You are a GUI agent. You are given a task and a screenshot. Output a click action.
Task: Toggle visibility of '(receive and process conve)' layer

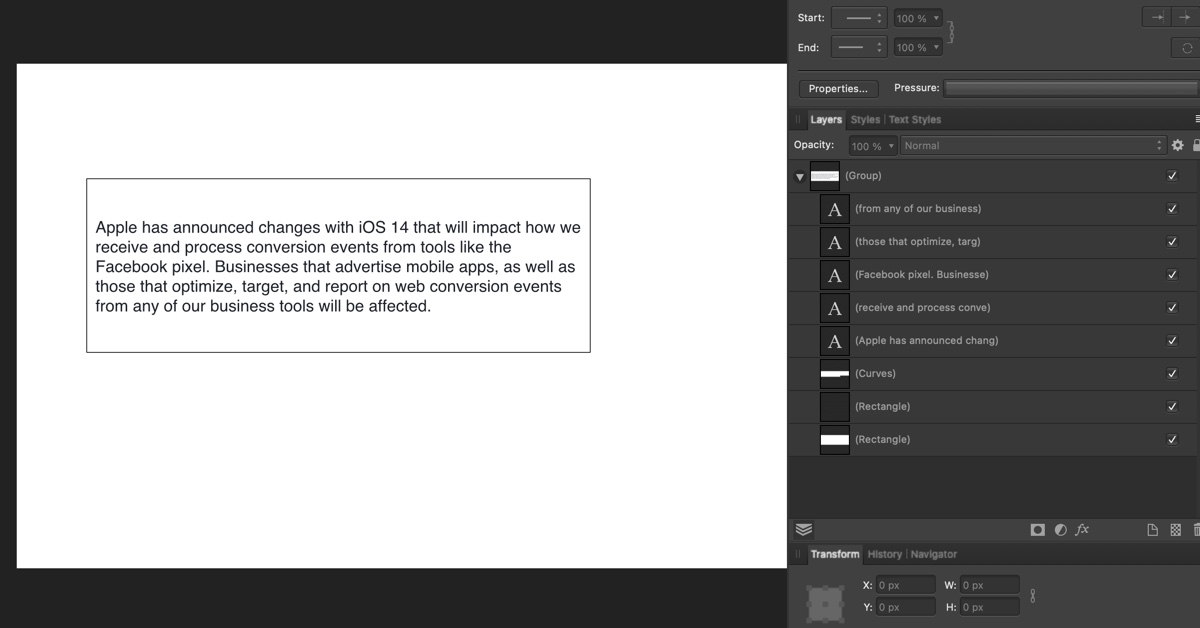pyautogui.click(x=1172, y=308)
